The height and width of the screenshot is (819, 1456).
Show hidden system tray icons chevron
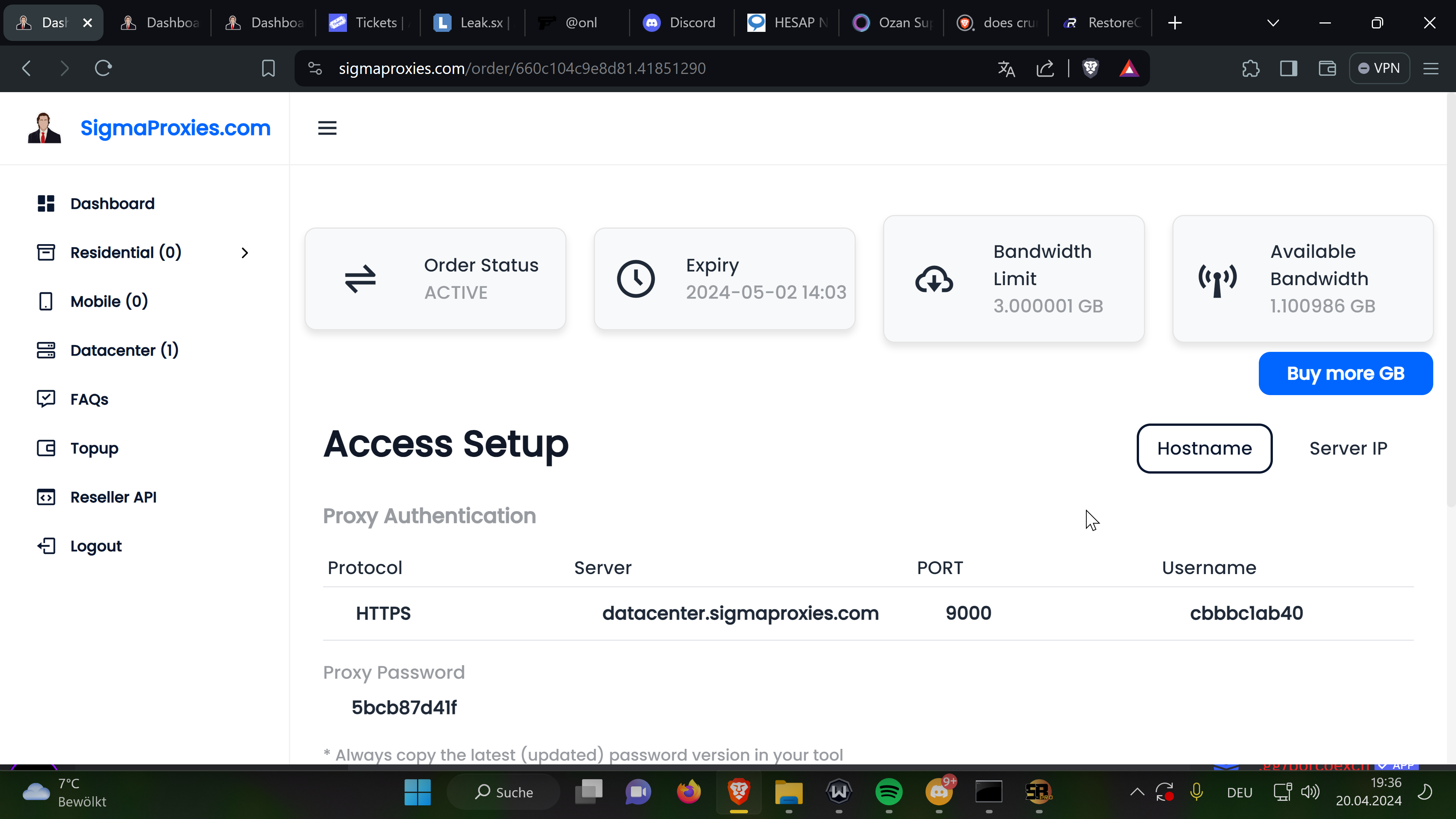[x=1137, y=792]
